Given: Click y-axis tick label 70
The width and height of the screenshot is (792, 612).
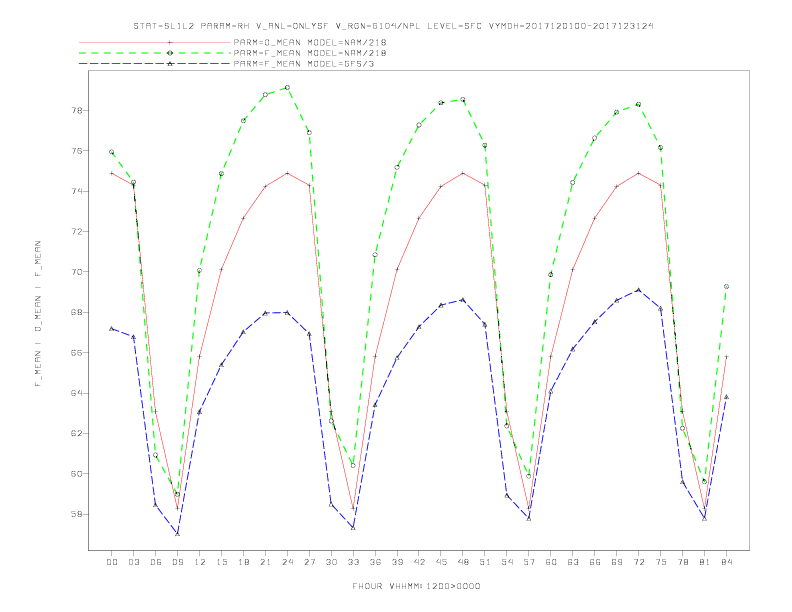Looking at the screenshot, I should [x=77, y=272].
